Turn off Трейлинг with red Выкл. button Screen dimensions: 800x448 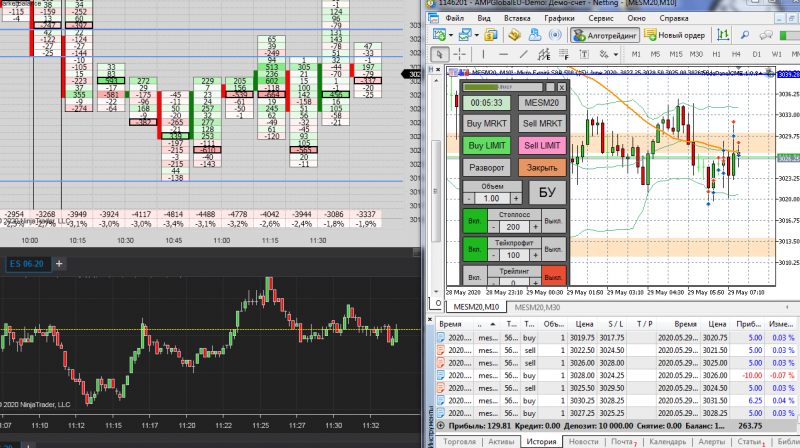coord(554,276)
